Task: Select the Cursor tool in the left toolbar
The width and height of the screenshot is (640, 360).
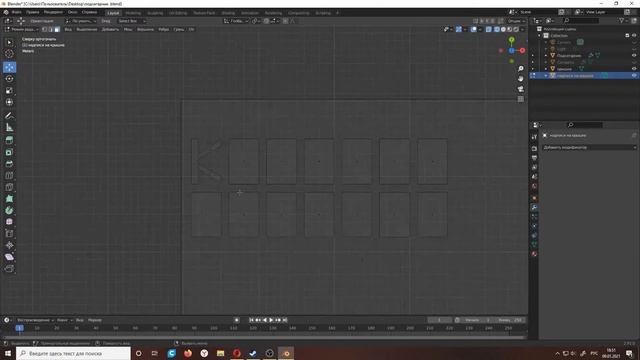Action: (9, 53)
